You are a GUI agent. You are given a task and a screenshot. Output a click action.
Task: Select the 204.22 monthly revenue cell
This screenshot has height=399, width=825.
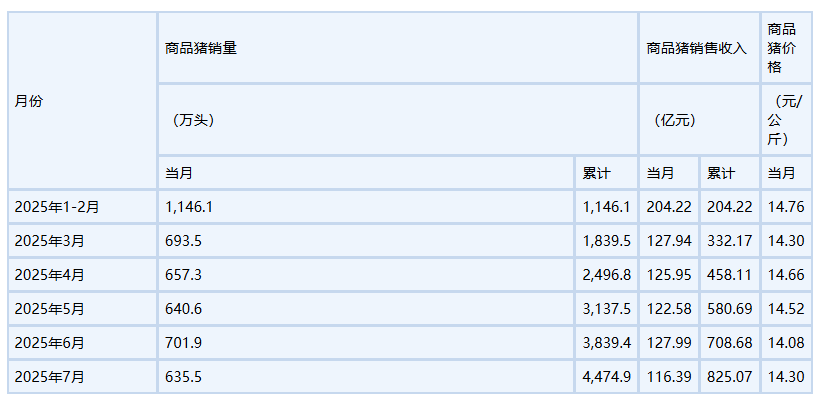click(x=669, y=207)
